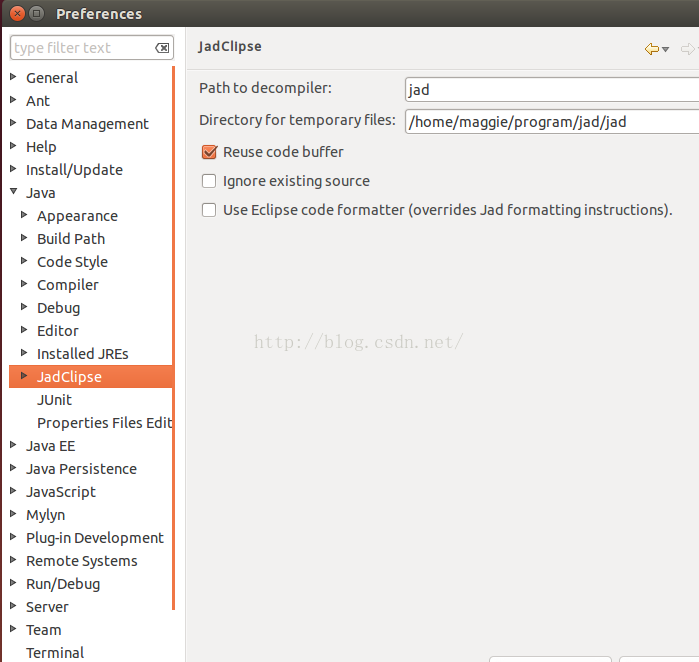This screenshot has height=662, width=699.
Task: Expand the Installed JREs subnode
Action: point(24,353)
